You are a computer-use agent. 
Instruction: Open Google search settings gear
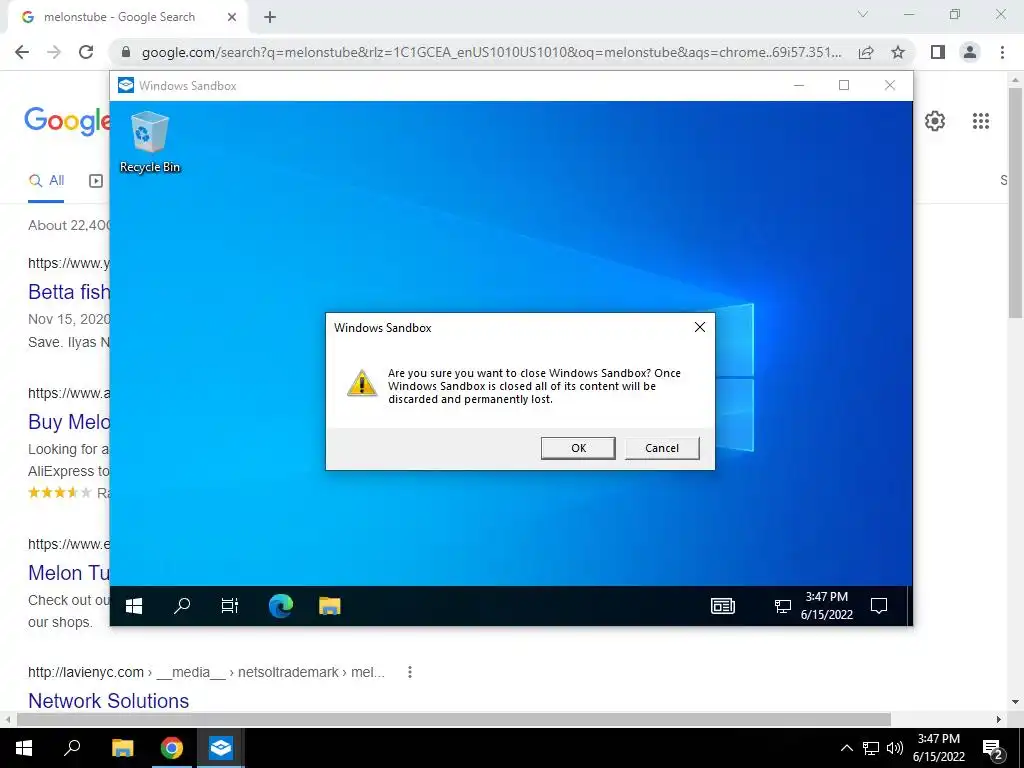(935, 121)
